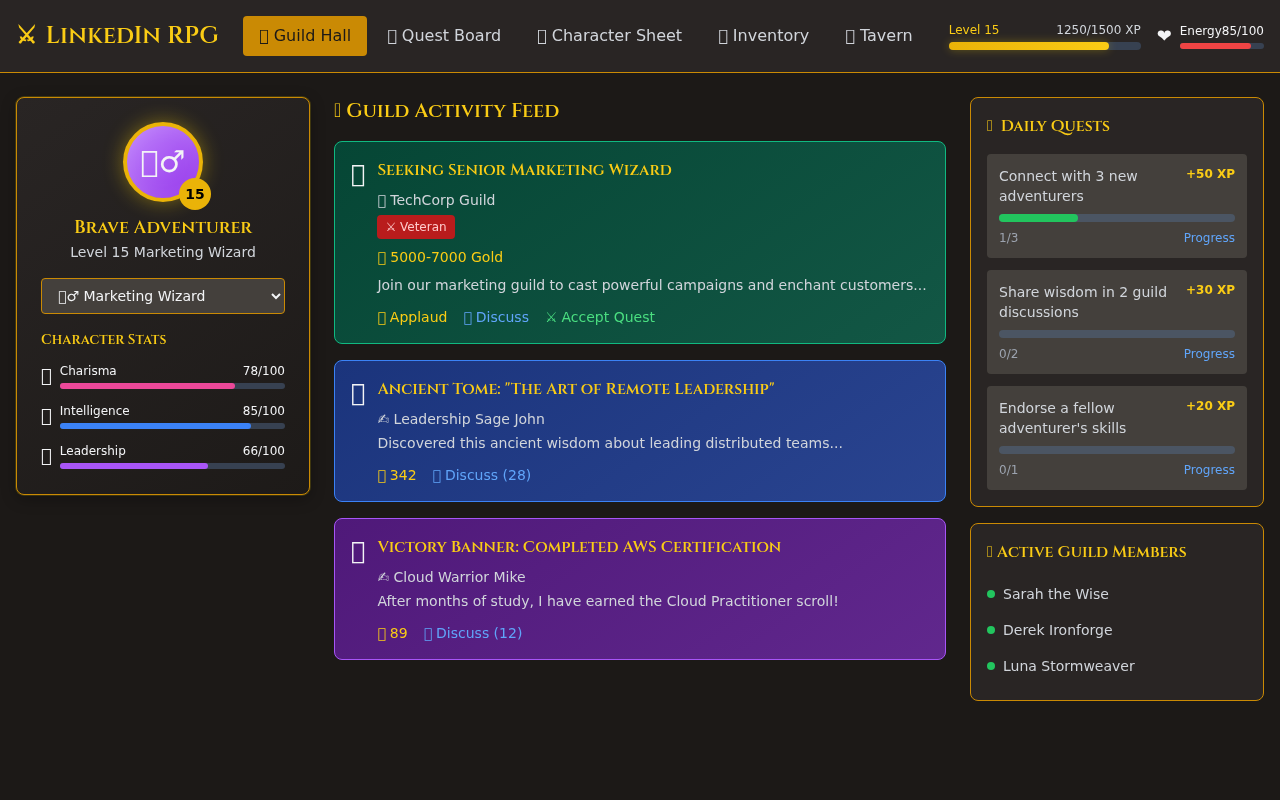Applaud the TechCorp Guild post
1280x800 pixels.
coord(412,317)
